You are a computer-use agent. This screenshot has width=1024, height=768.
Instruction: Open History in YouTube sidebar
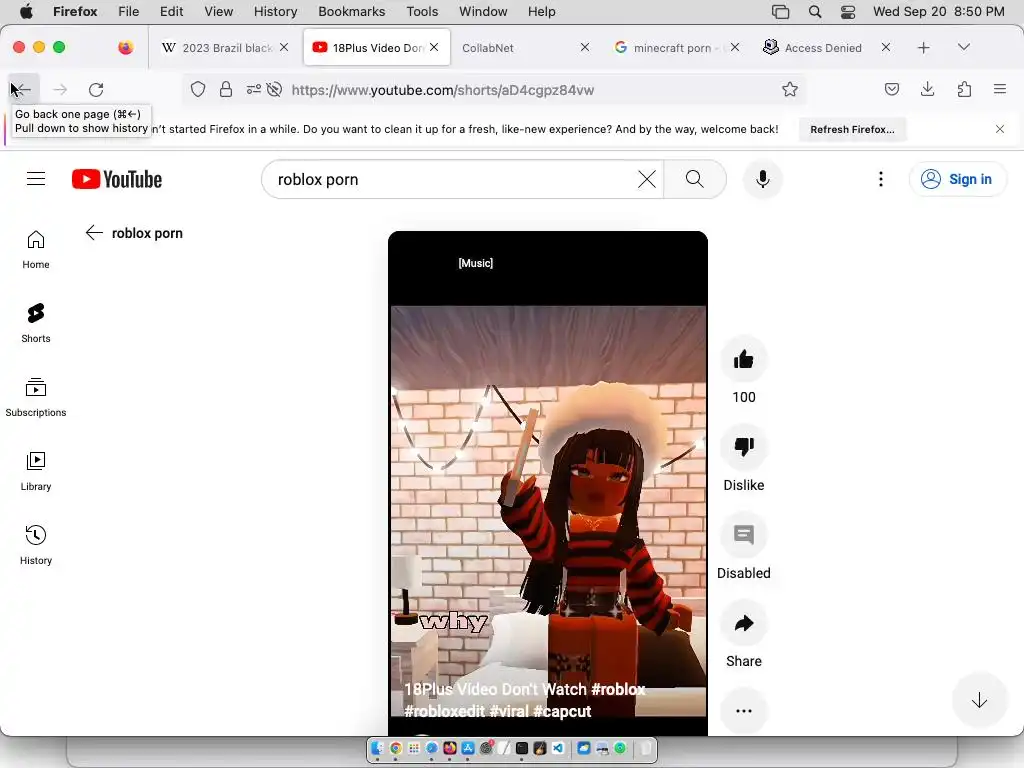click(36, 545)
